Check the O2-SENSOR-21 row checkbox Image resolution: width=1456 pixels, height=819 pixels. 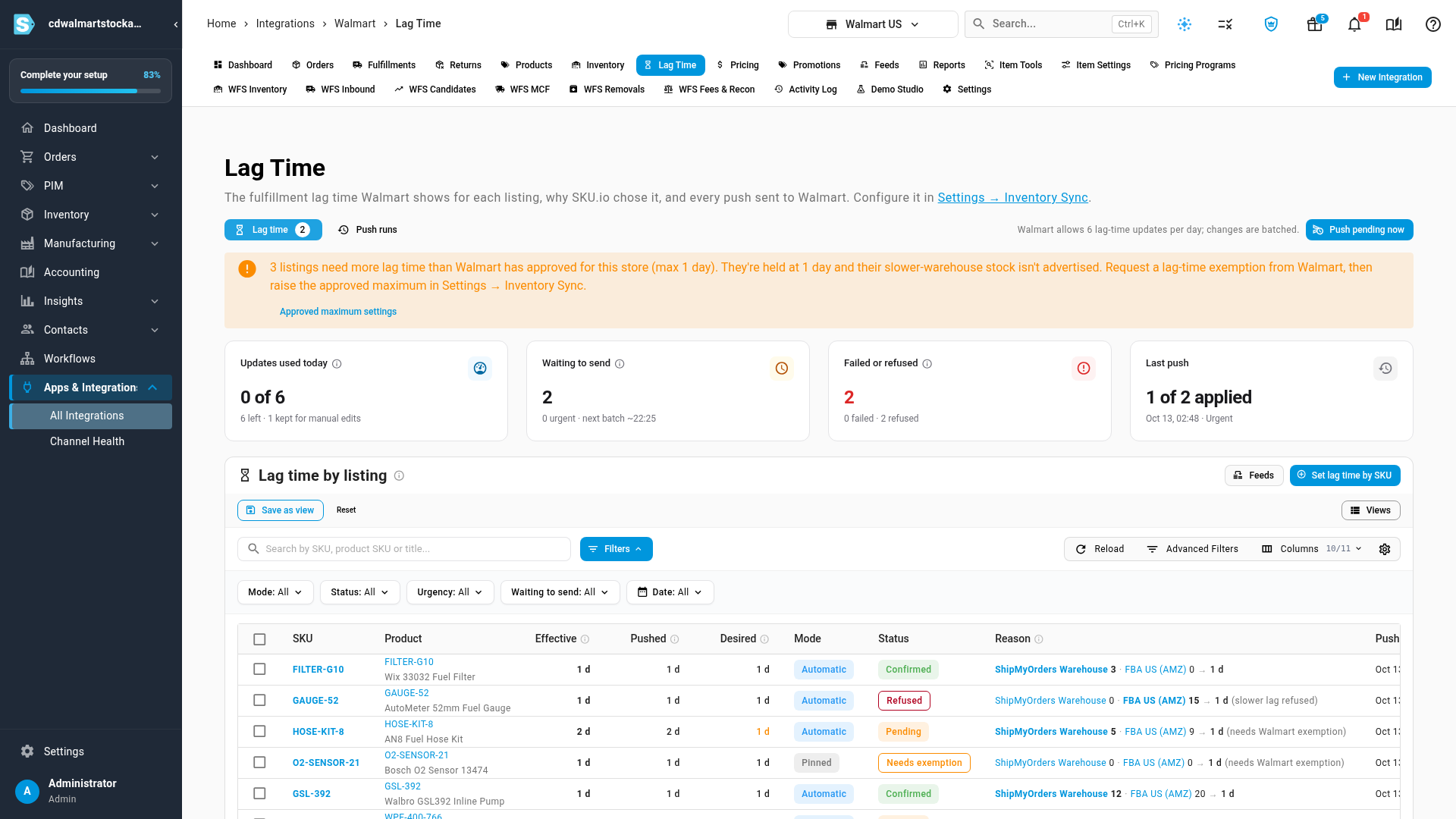[259, 762]
